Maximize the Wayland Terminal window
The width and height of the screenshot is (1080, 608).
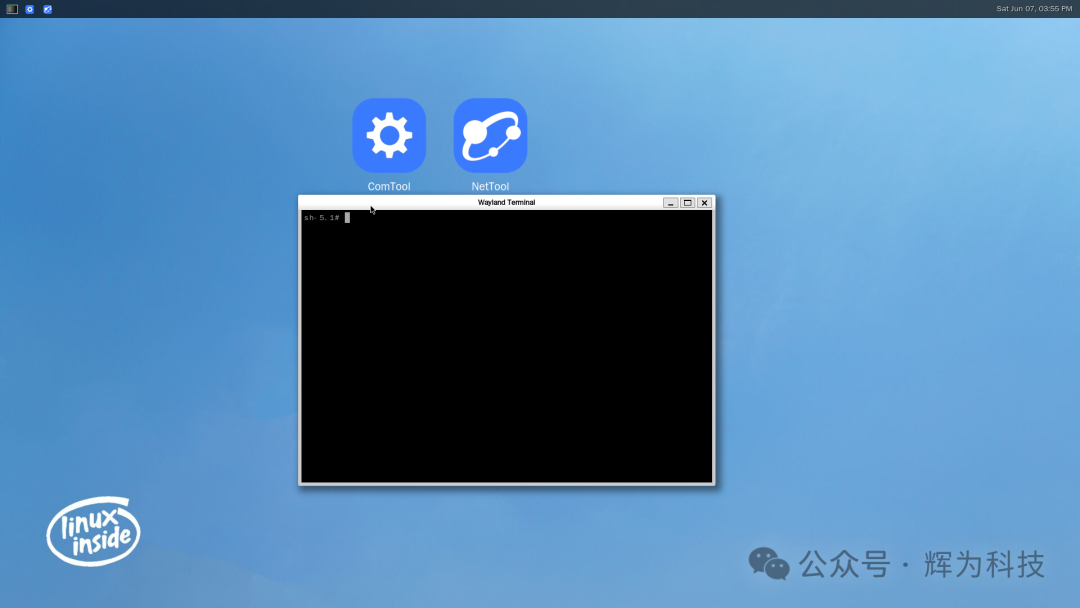[687, 202]
